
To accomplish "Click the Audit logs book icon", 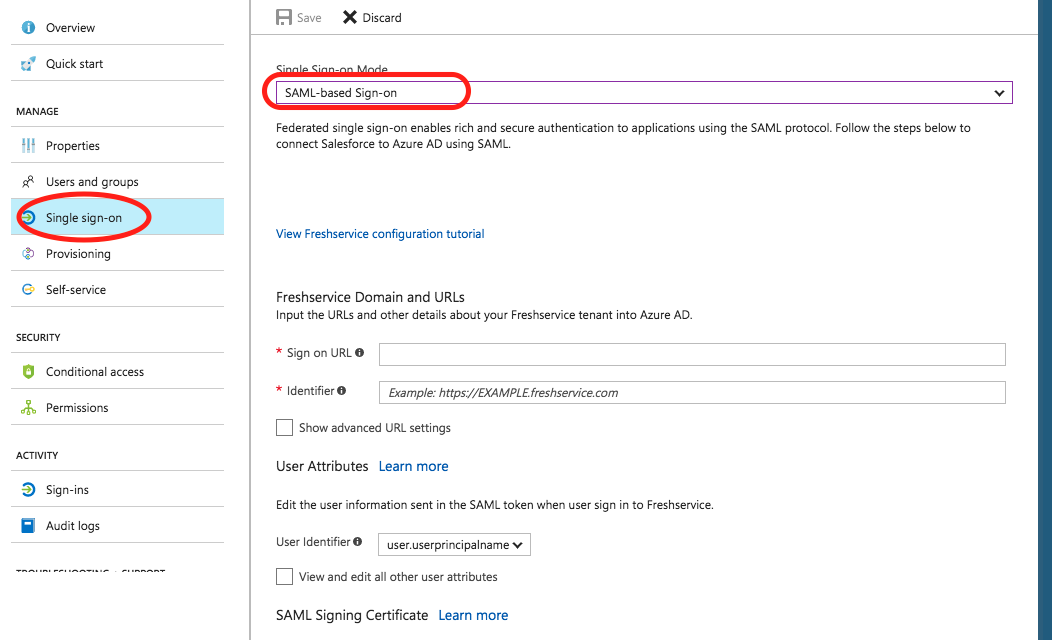I will (x=28, y=526).
